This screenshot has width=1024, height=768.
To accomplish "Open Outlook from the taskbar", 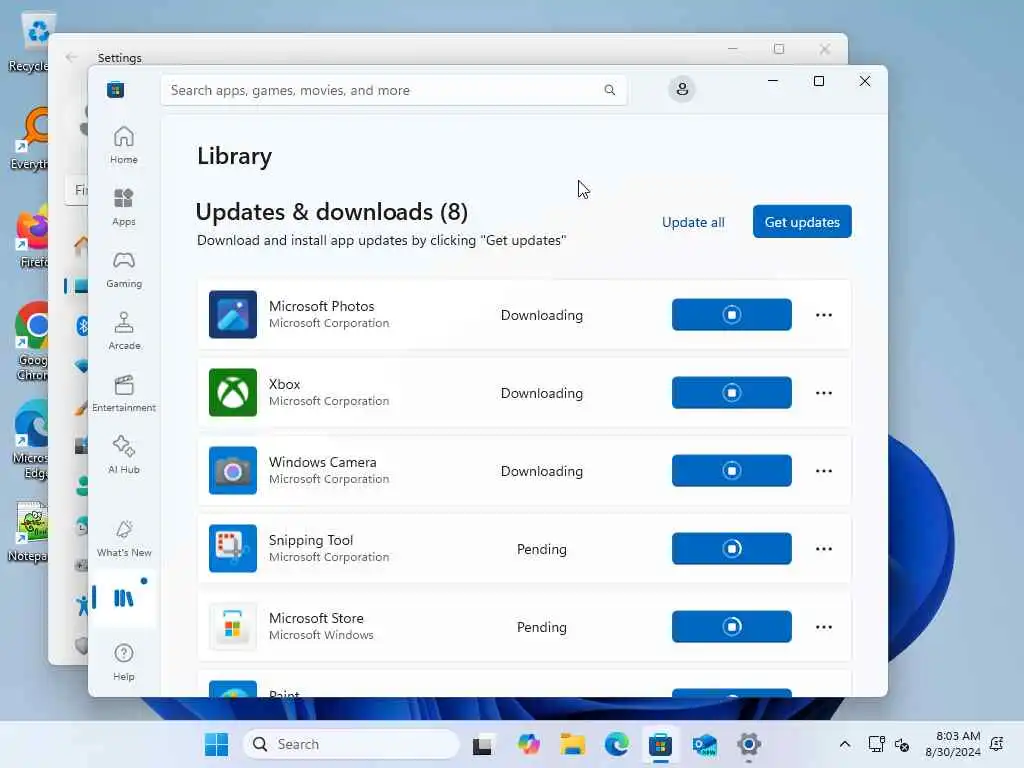I will pos(705,744).
